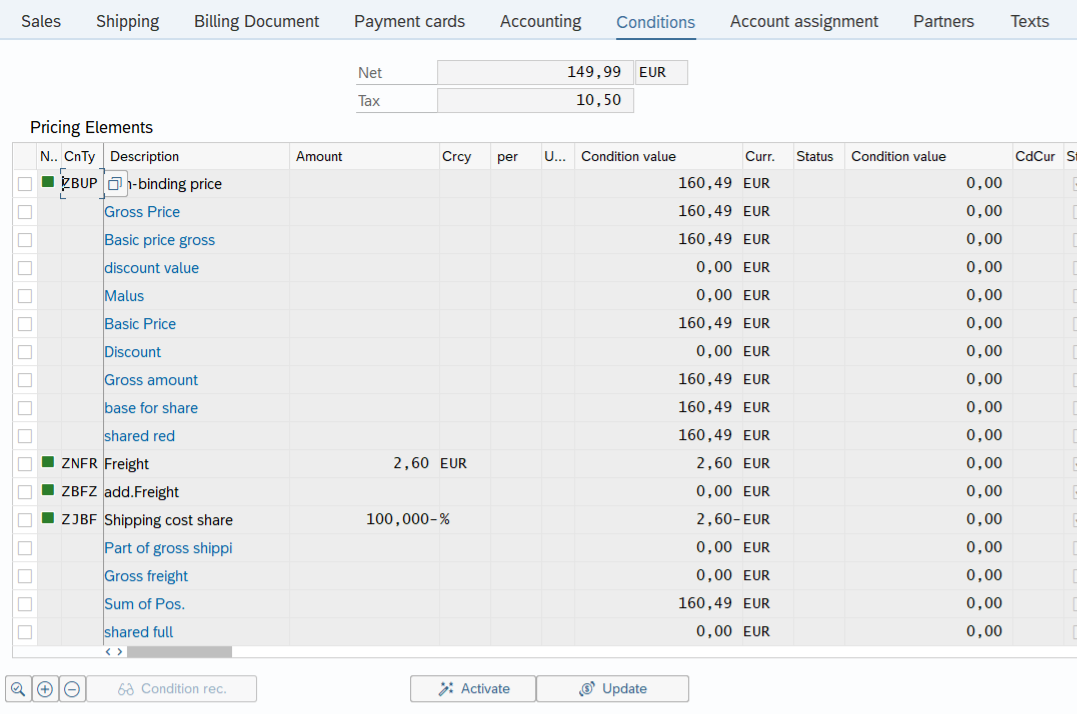The height and width of the screenshot is (714, 1077).
Task: Check the discount value row checkbox
Action: coord(25,268)
